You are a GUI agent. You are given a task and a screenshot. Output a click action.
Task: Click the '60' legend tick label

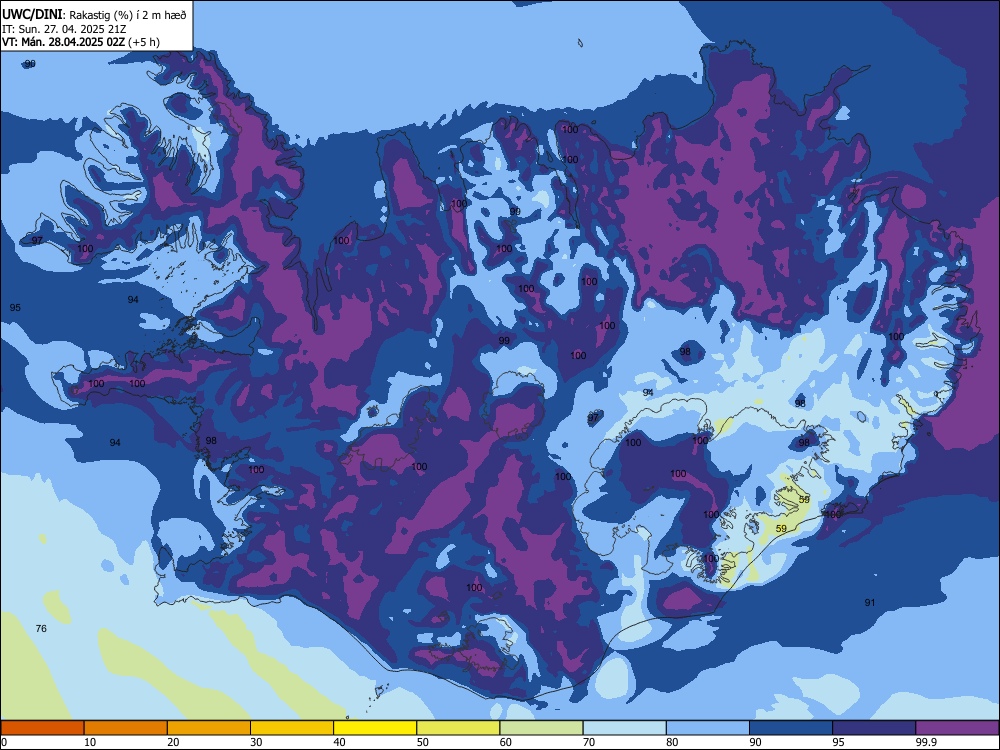click(506, 742)
